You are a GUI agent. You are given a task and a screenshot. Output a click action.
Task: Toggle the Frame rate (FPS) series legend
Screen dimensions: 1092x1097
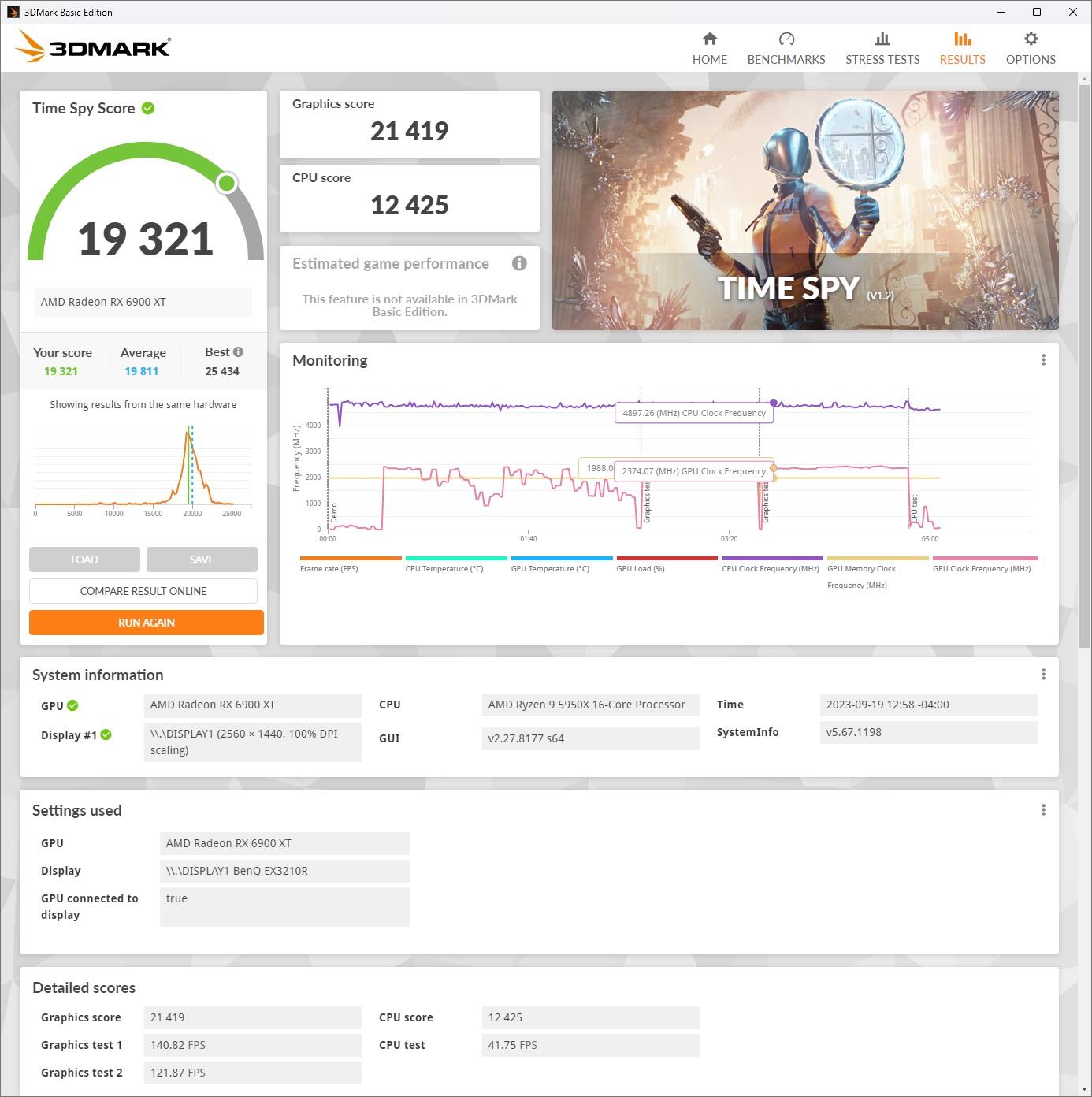click(329, 568)
